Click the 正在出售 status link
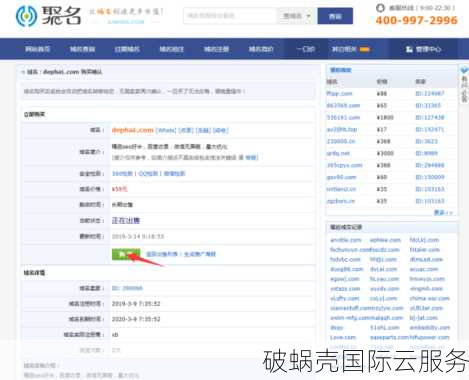Image resolution: width=469 pixels, height=380 pixels. click(x=126, y=220)
